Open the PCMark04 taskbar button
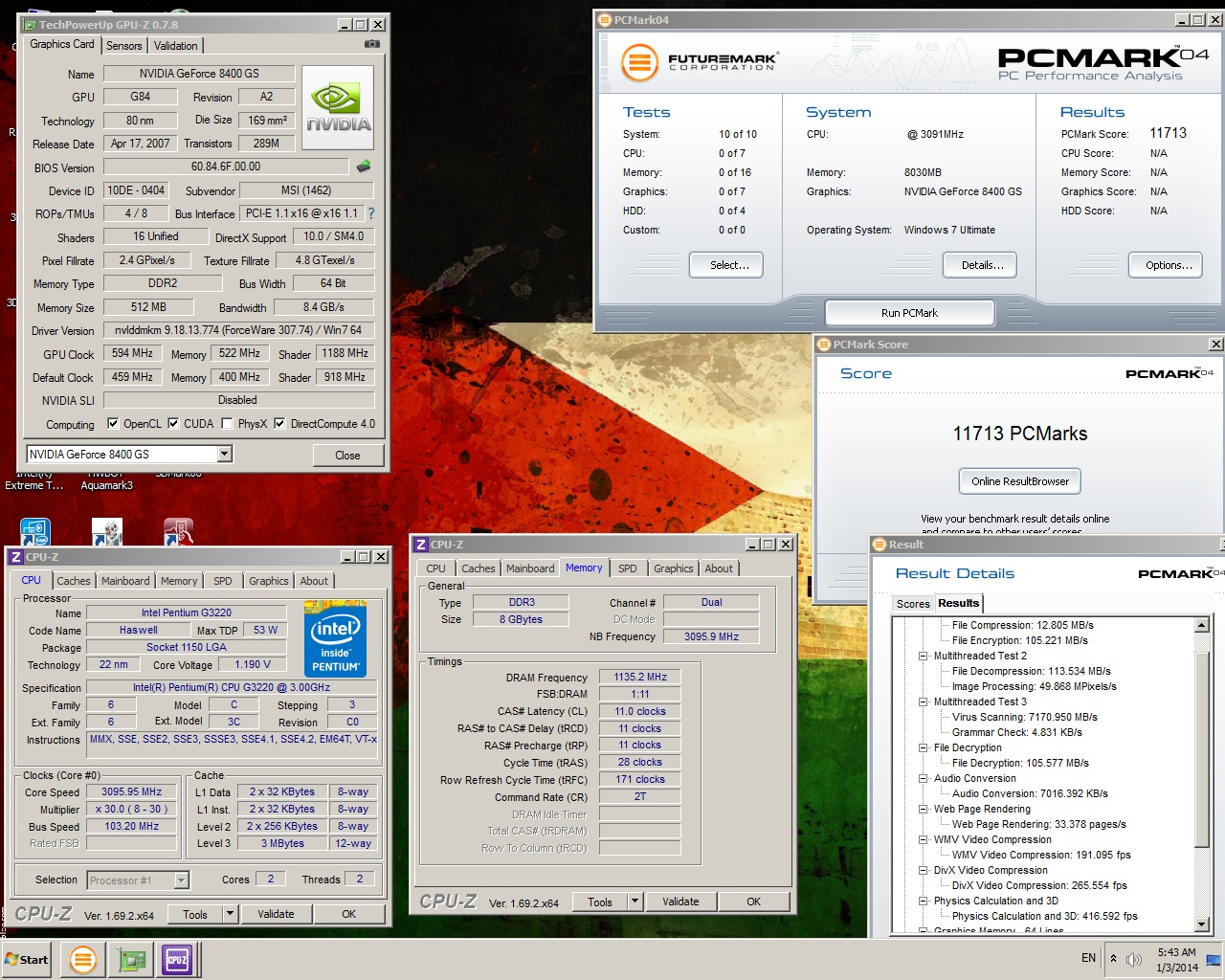The image size is (1225, 980). tap(83, 959)
